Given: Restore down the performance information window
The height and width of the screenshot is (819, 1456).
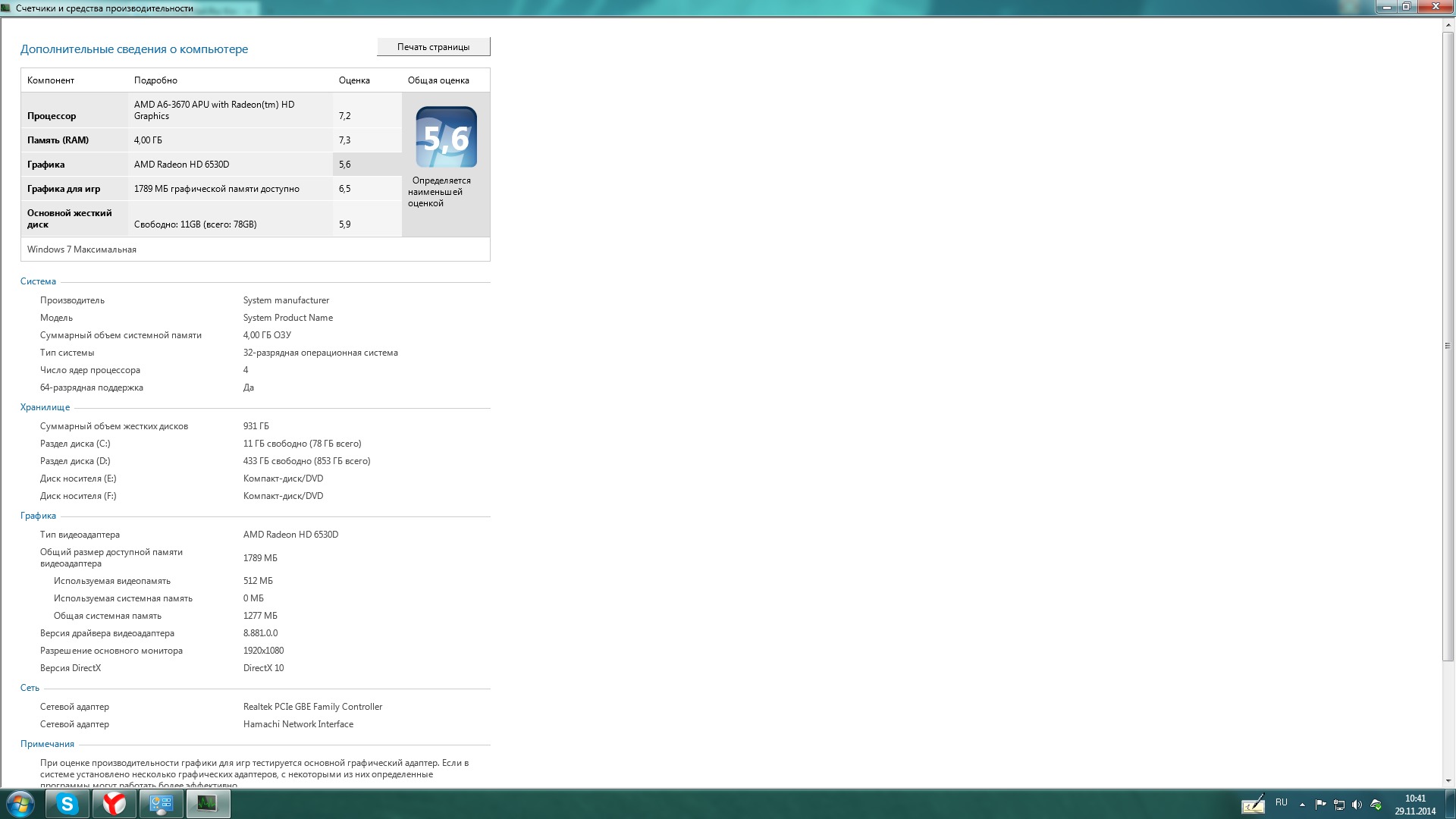Looking at the screenshot, I should 1406,7.
